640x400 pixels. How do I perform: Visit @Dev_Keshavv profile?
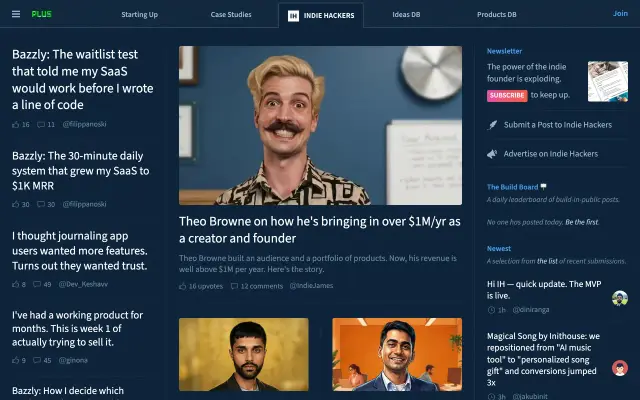83,284
